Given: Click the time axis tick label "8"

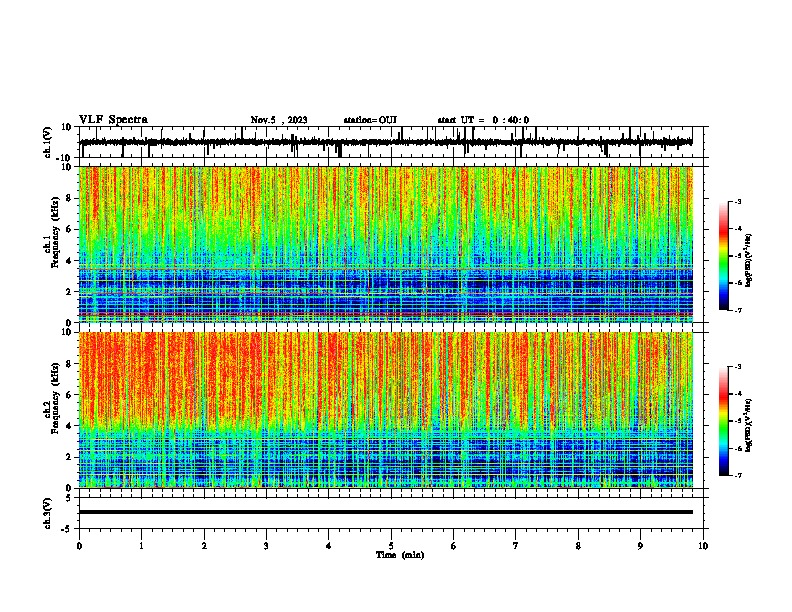Looking at the screenshot, I should coord(578,546).
